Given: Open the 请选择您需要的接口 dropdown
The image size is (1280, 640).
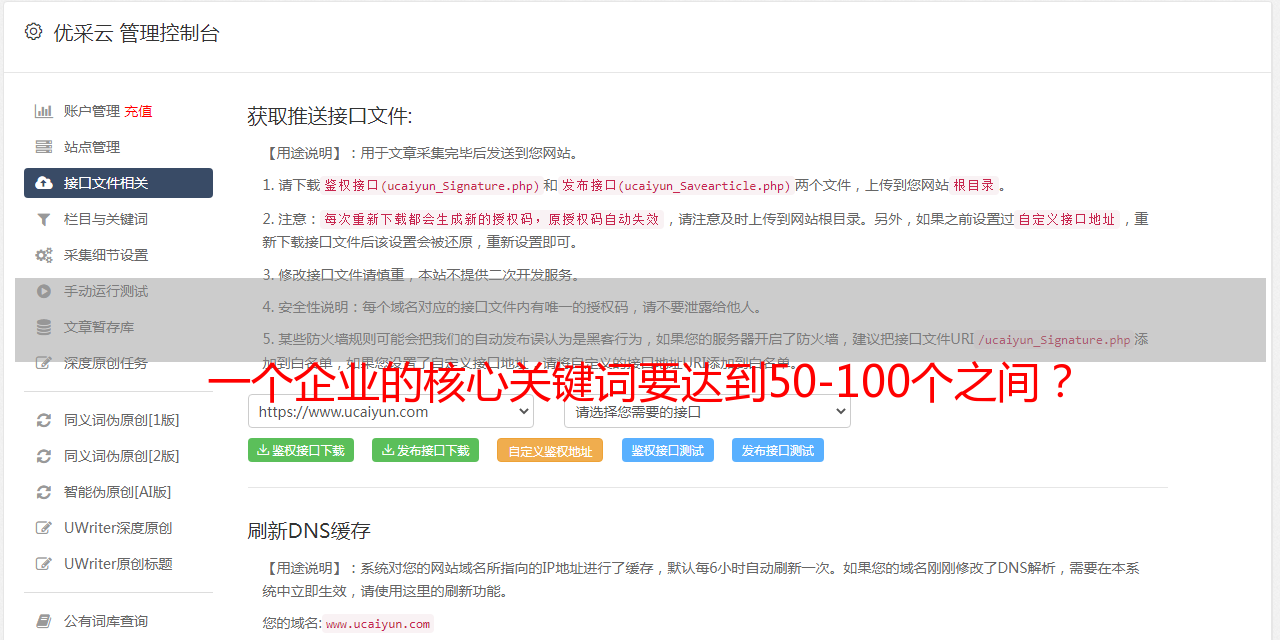Looking at the screenshot, I should coord(708,411).
